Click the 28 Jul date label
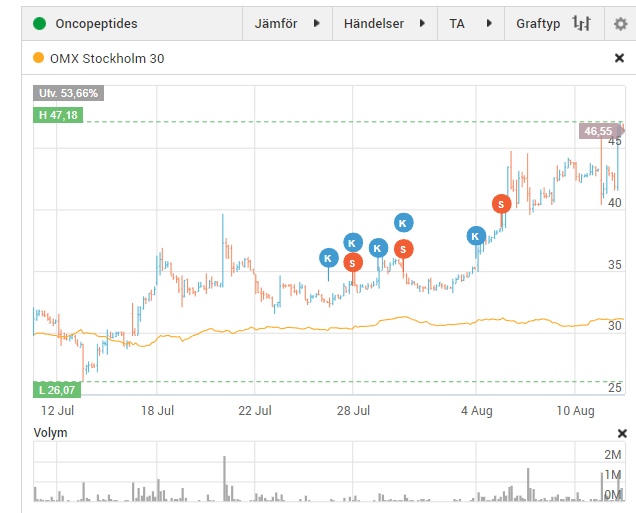This screenshot has height=513, width=636. (353, 411)
